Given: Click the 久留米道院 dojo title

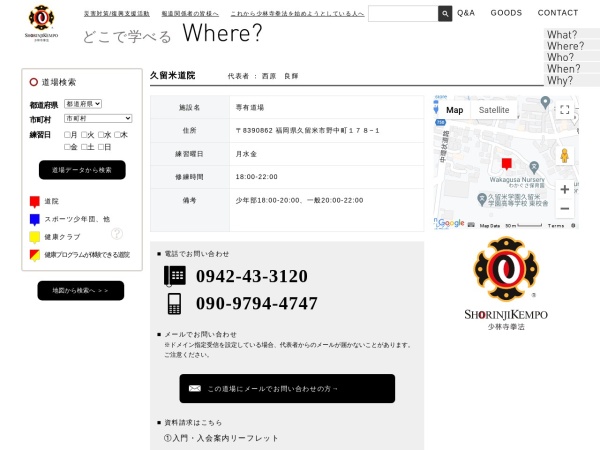Looking at the screenshot, I should pos(173,75).
